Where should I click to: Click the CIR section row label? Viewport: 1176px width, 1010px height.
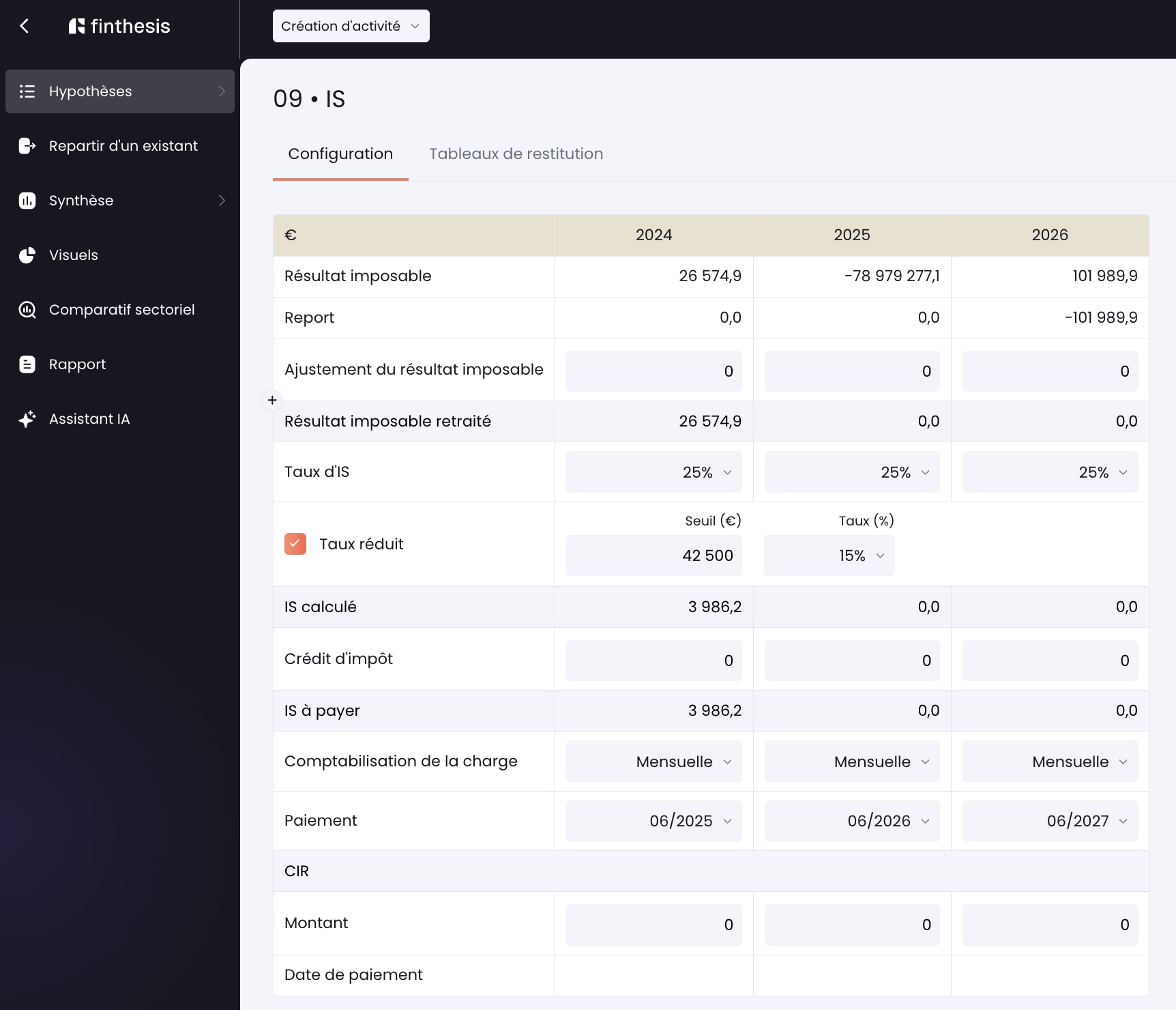(x=297, y=871)
